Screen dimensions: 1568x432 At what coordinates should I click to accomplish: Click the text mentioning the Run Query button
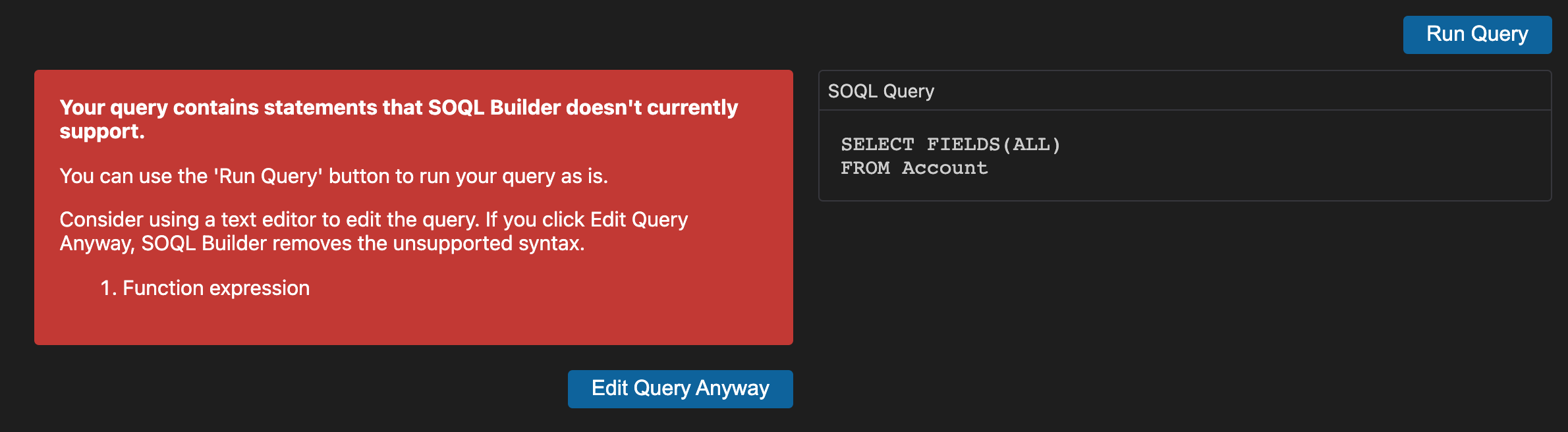(335, 176)
